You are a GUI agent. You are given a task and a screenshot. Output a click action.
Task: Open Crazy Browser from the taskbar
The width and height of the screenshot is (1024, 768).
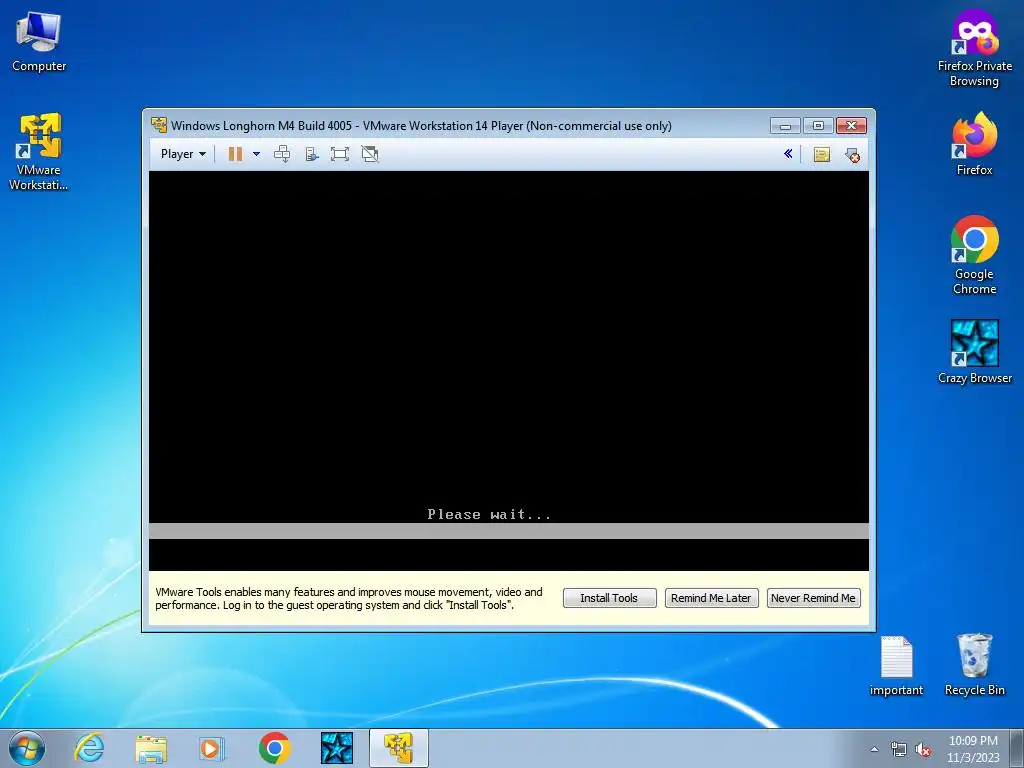click(337, 748)
